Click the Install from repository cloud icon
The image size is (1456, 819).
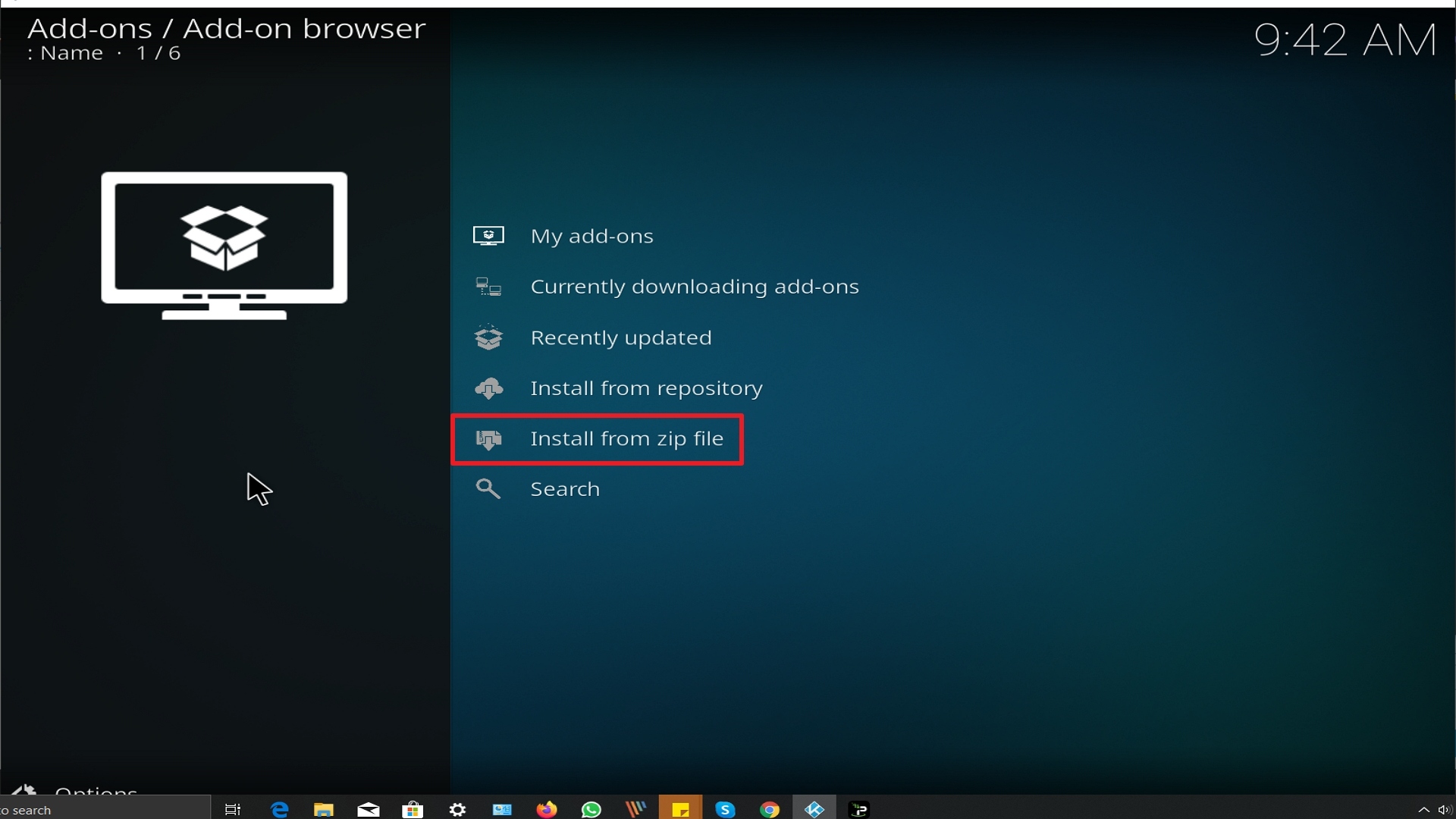pyautogui.click(x=488, y=388)
